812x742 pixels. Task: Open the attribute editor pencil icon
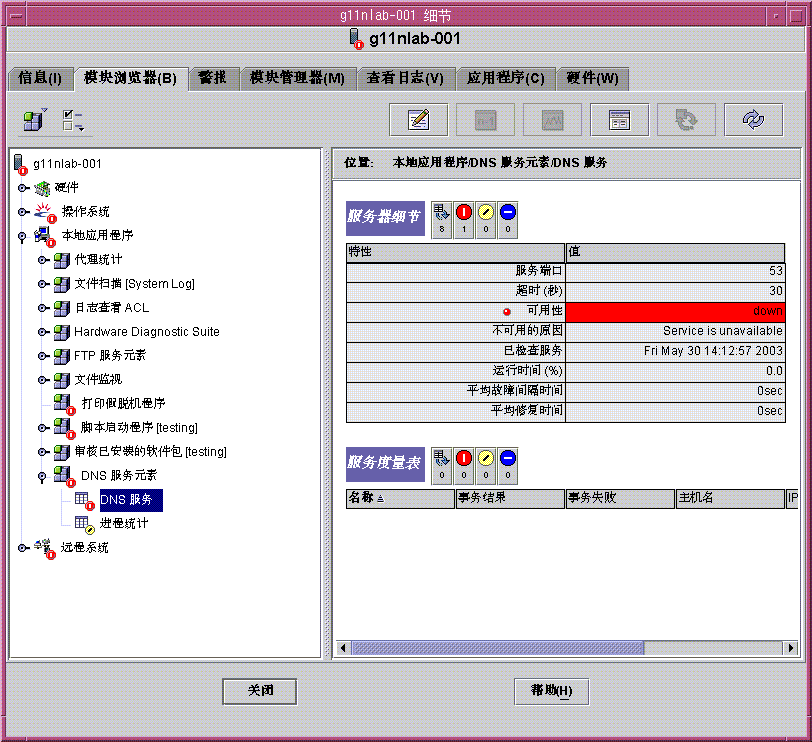click(418, 119)
